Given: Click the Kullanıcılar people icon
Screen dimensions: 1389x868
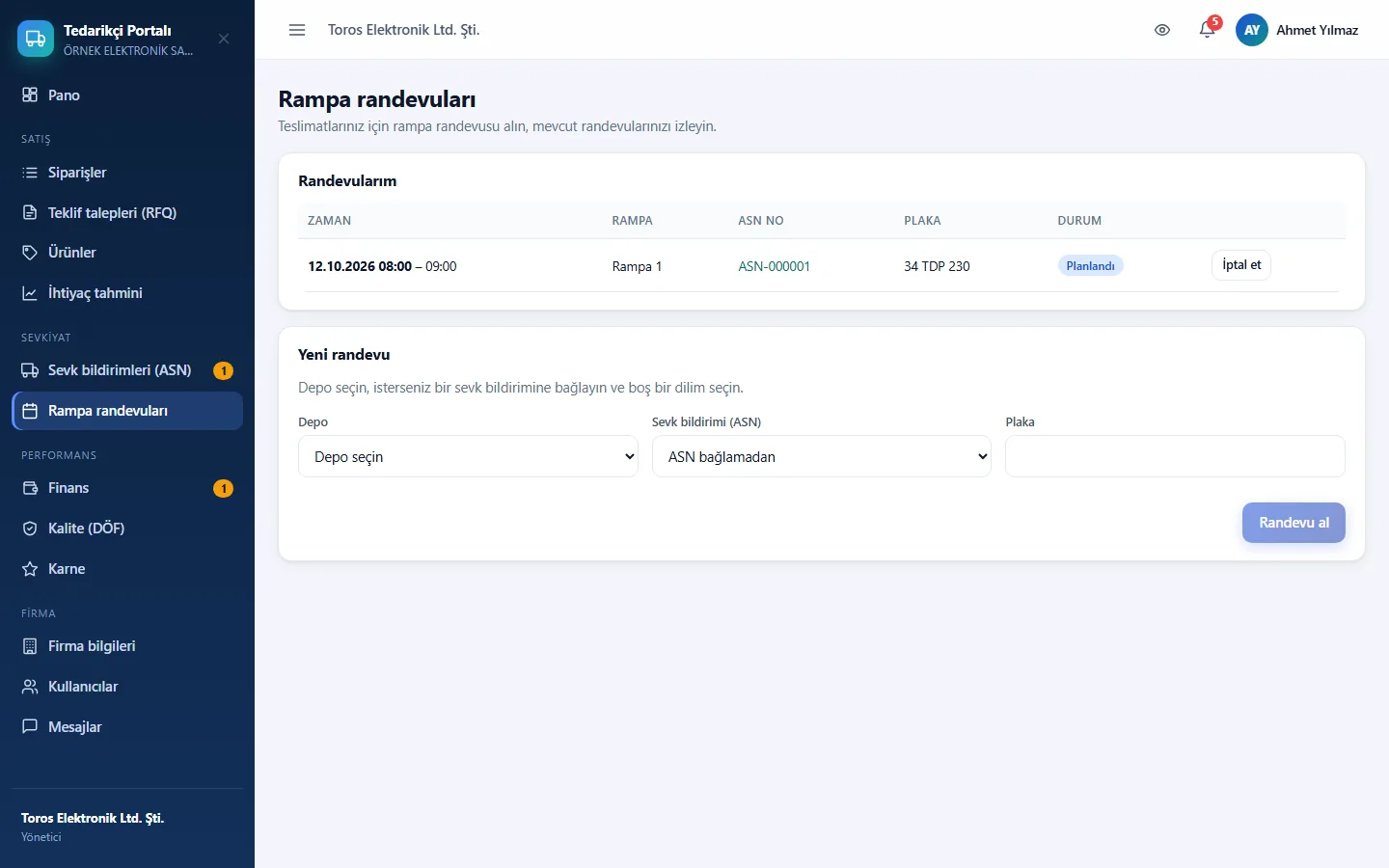Looking at the screenshot, I should click(30, 687).
